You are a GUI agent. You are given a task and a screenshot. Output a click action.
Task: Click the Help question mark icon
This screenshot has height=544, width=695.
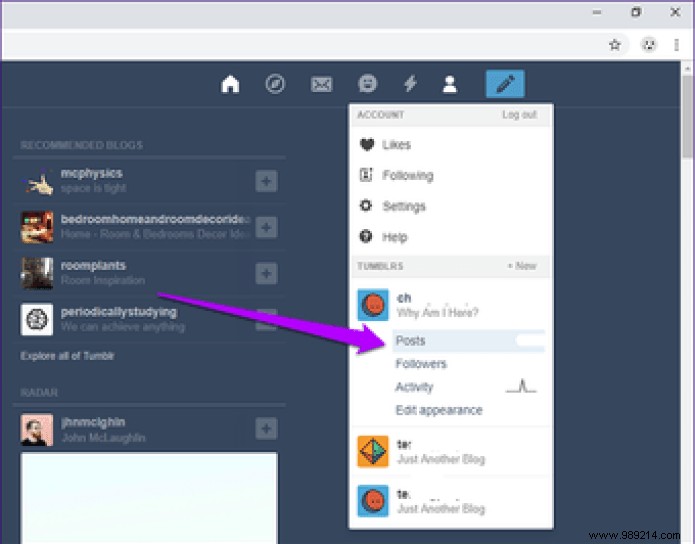pos(366,236)
